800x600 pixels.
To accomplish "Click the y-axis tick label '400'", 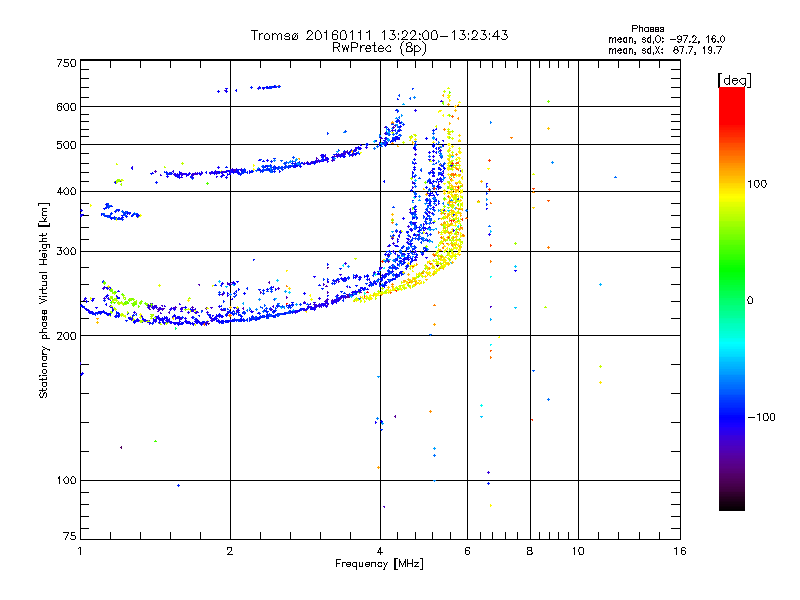I will click(x=66, y=191).
